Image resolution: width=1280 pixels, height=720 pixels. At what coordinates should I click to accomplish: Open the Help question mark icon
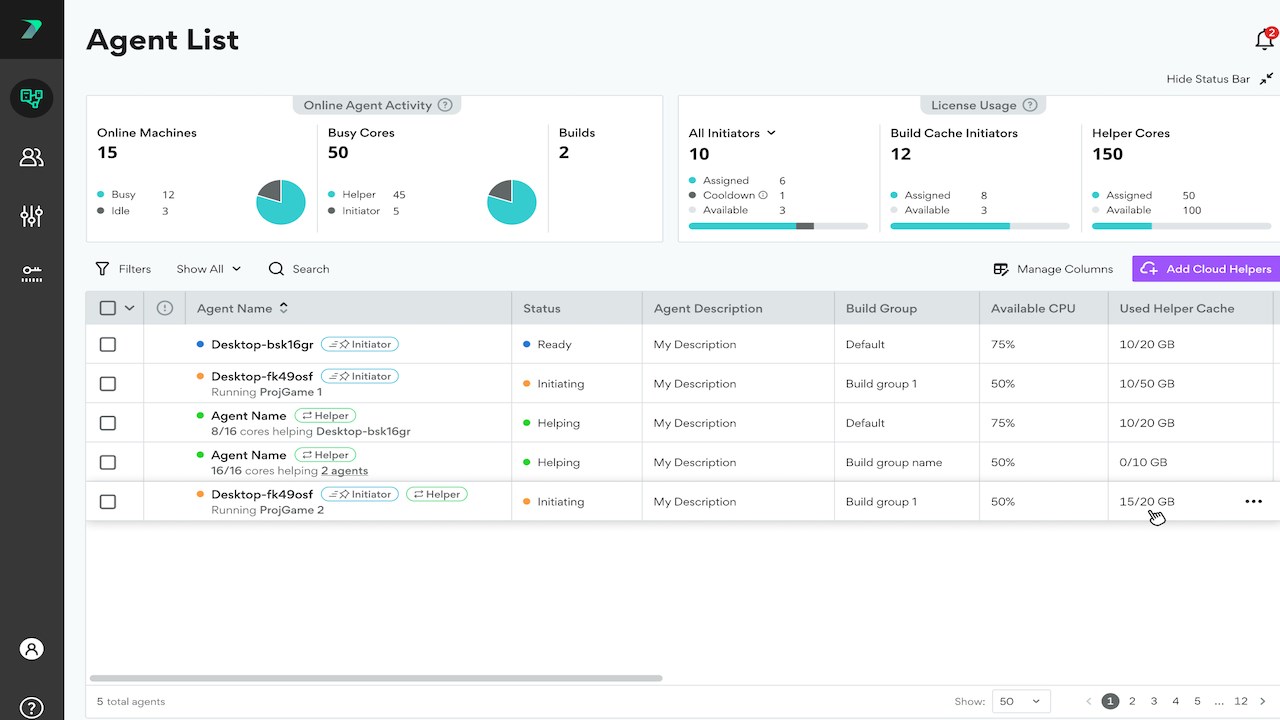[32, 708]
